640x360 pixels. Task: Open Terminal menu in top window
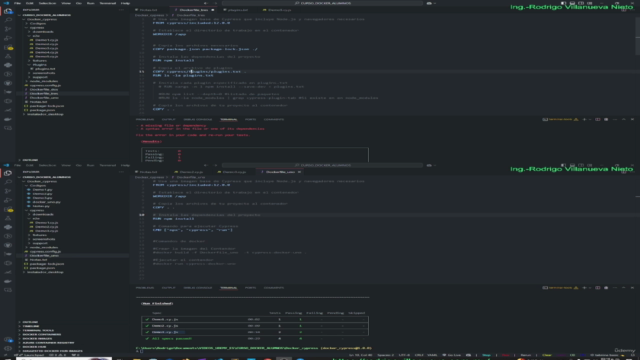tap(108, 3)
